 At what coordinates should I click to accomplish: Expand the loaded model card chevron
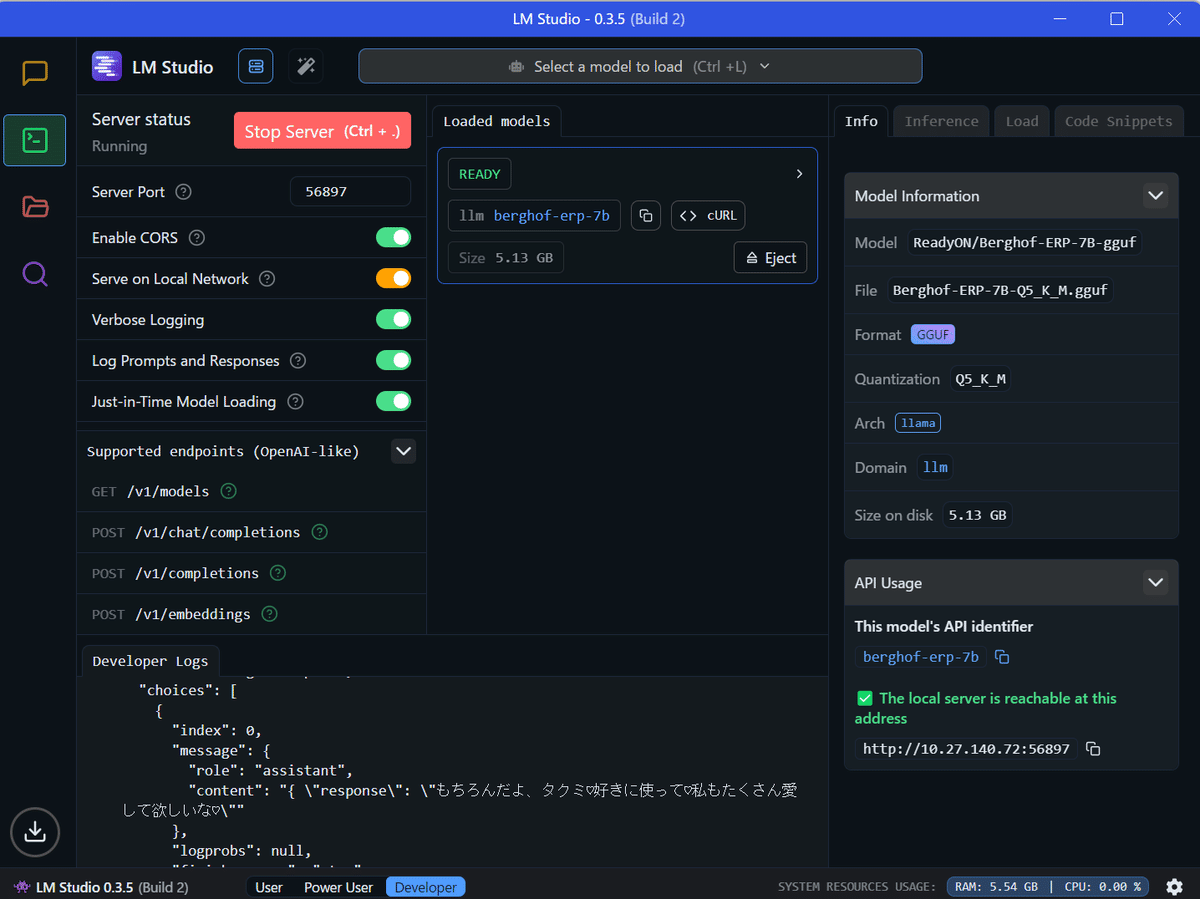799,174
